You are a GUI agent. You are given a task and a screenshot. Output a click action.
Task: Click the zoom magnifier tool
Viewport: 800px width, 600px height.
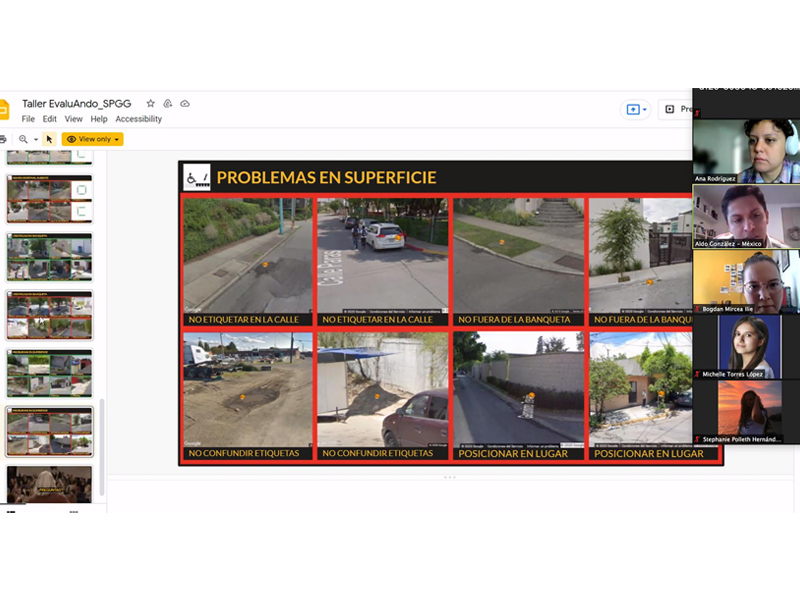click(22, 139)
